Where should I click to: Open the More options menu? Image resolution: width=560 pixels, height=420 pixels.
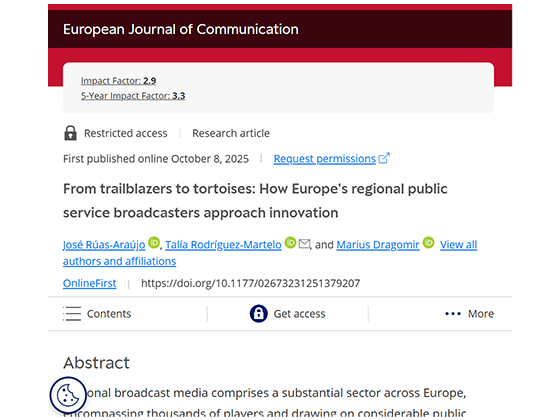(x=469, y=314)
